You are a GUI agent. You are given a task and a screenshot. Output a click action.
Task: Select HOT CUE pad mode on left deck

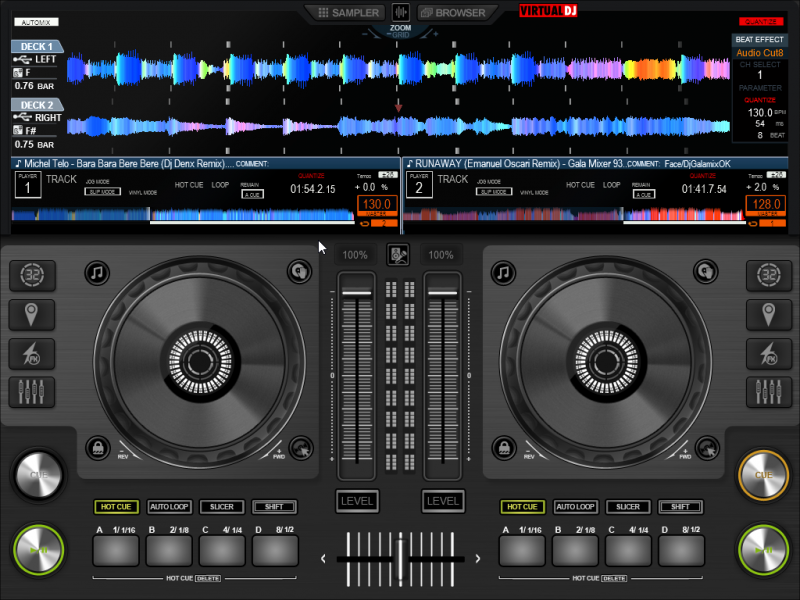point(116,507)
